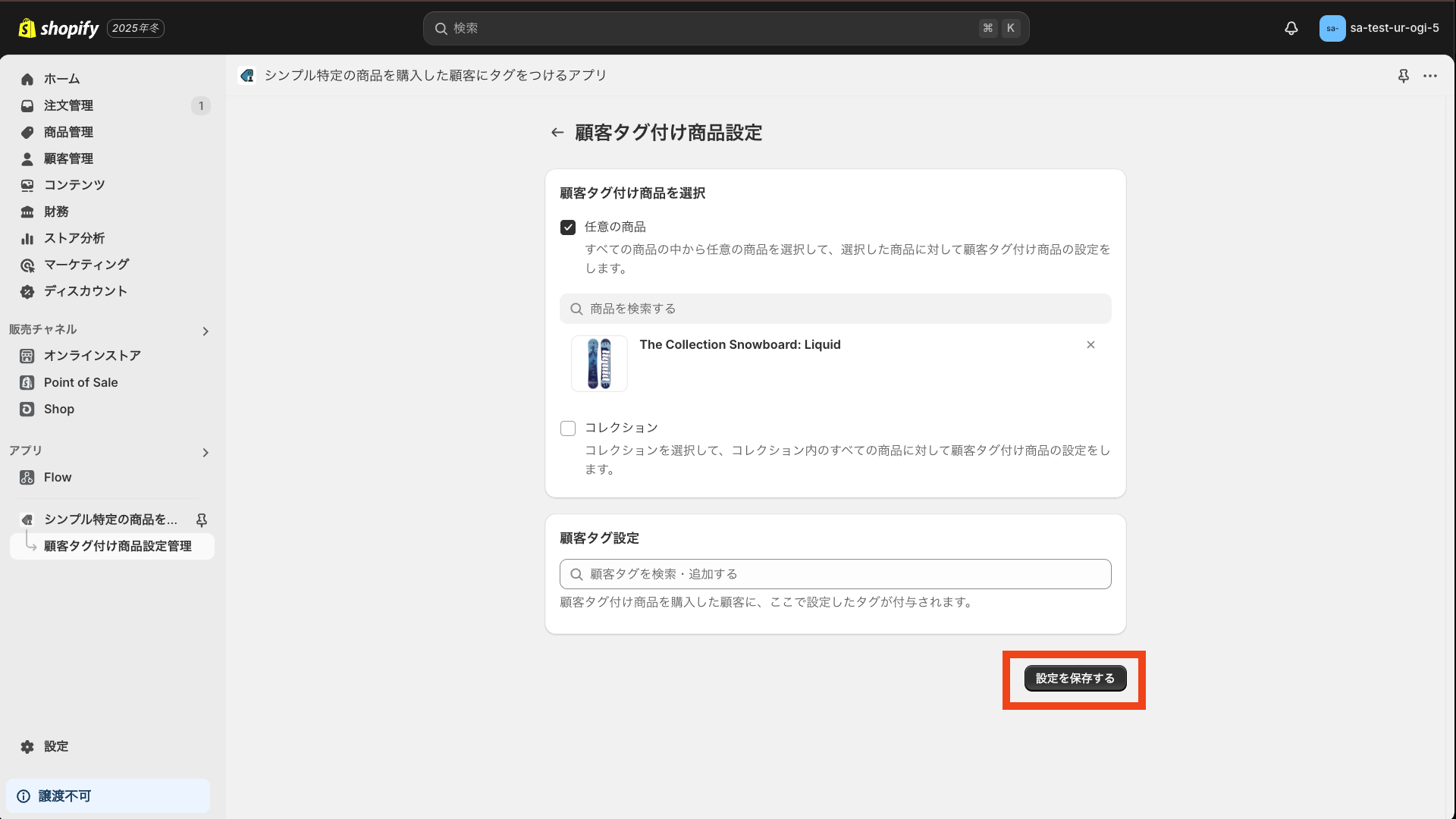This screenshot has width=1456, height=819.
Task: Open the 設定 settings menu item
Action: [x=56, y=746]
